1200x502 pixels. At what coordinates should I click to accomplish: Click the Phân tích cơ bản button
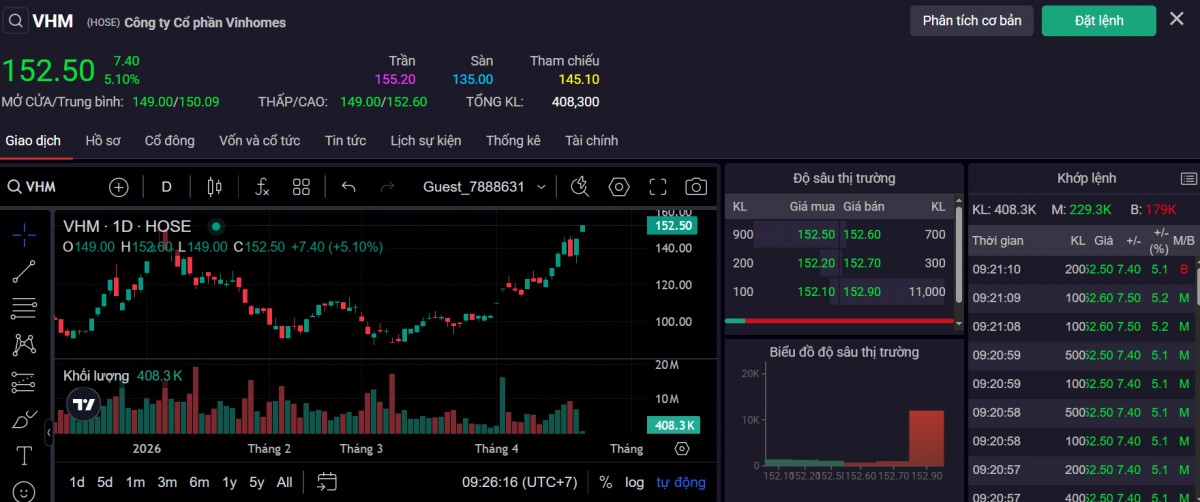point(971,21)
